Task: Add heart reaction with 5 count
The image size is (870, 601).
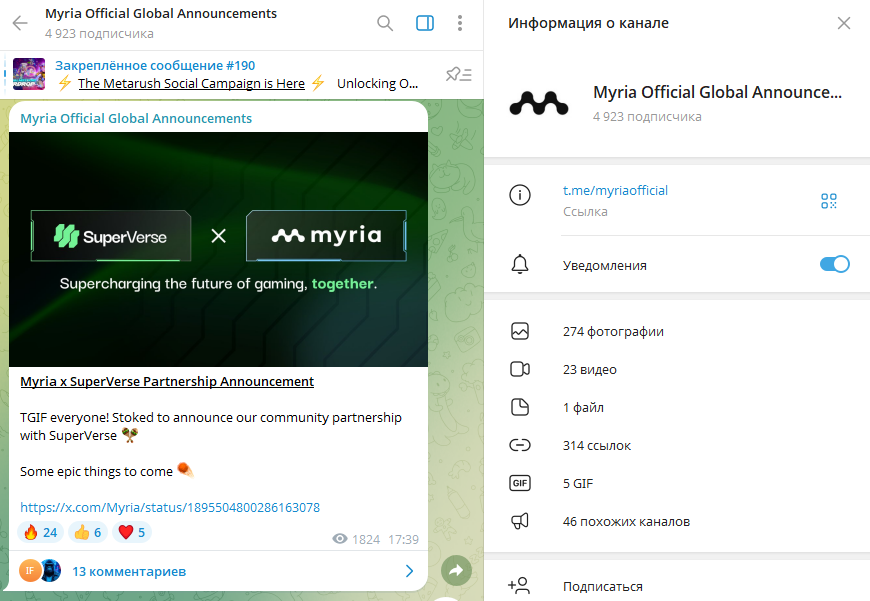Action: click(132, 532)
